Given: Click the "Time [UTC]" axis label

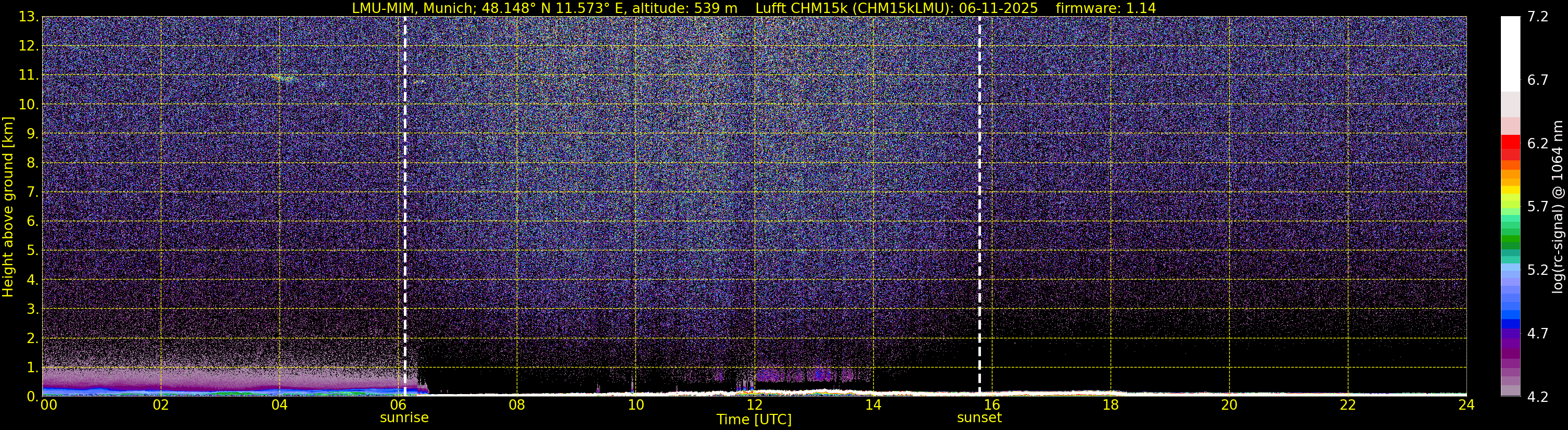Looking at the screenshot, I should [x=754, y=419].
